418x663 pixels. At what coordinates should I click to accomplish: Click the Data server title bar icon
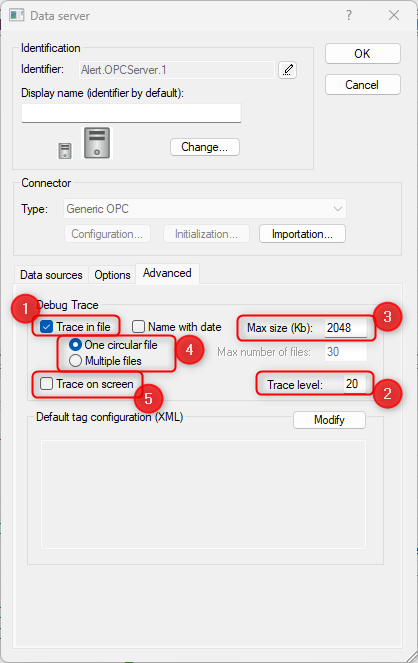point(16,16)
